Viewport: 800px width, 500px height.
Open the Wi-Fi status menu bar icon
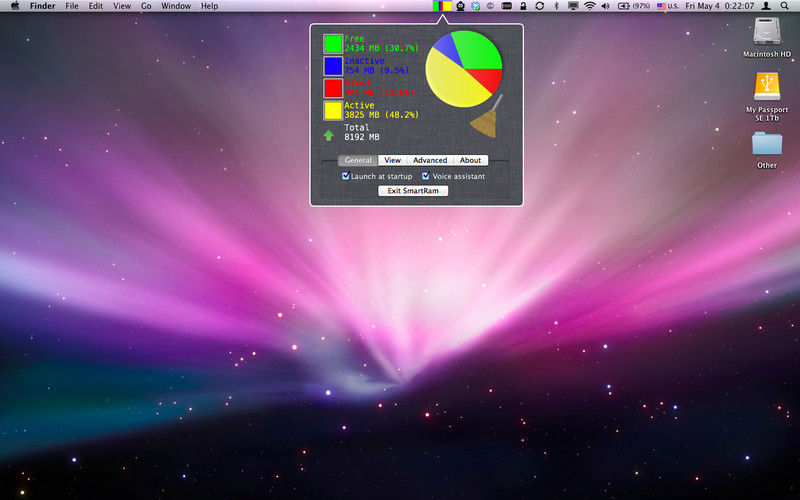pyautogui.click(x=589, y=6)
